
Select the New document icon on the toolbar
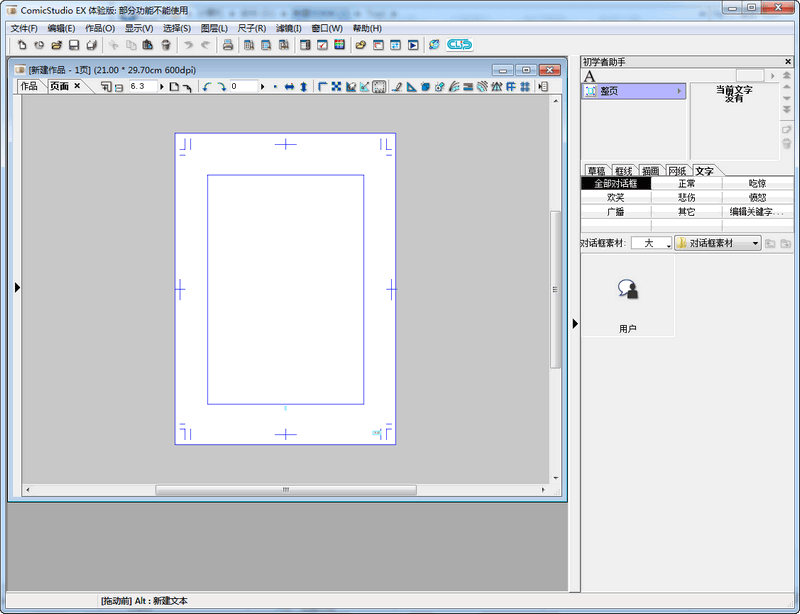[20, 45]
